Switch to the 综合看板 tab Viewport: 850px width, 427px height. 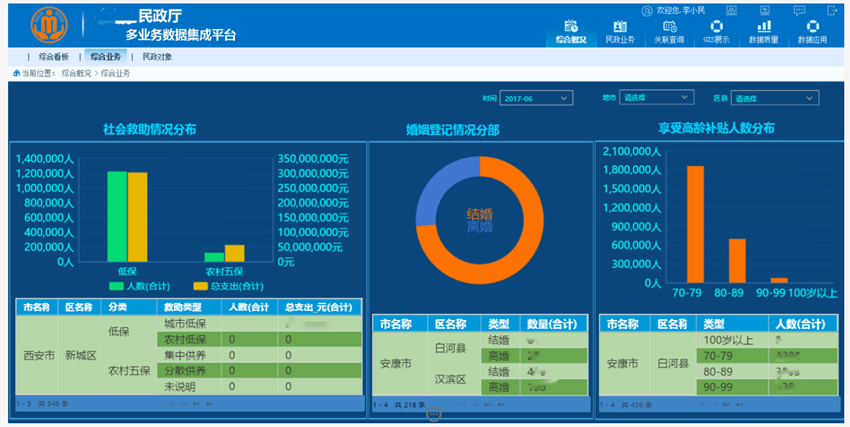(x=53, y=57)
